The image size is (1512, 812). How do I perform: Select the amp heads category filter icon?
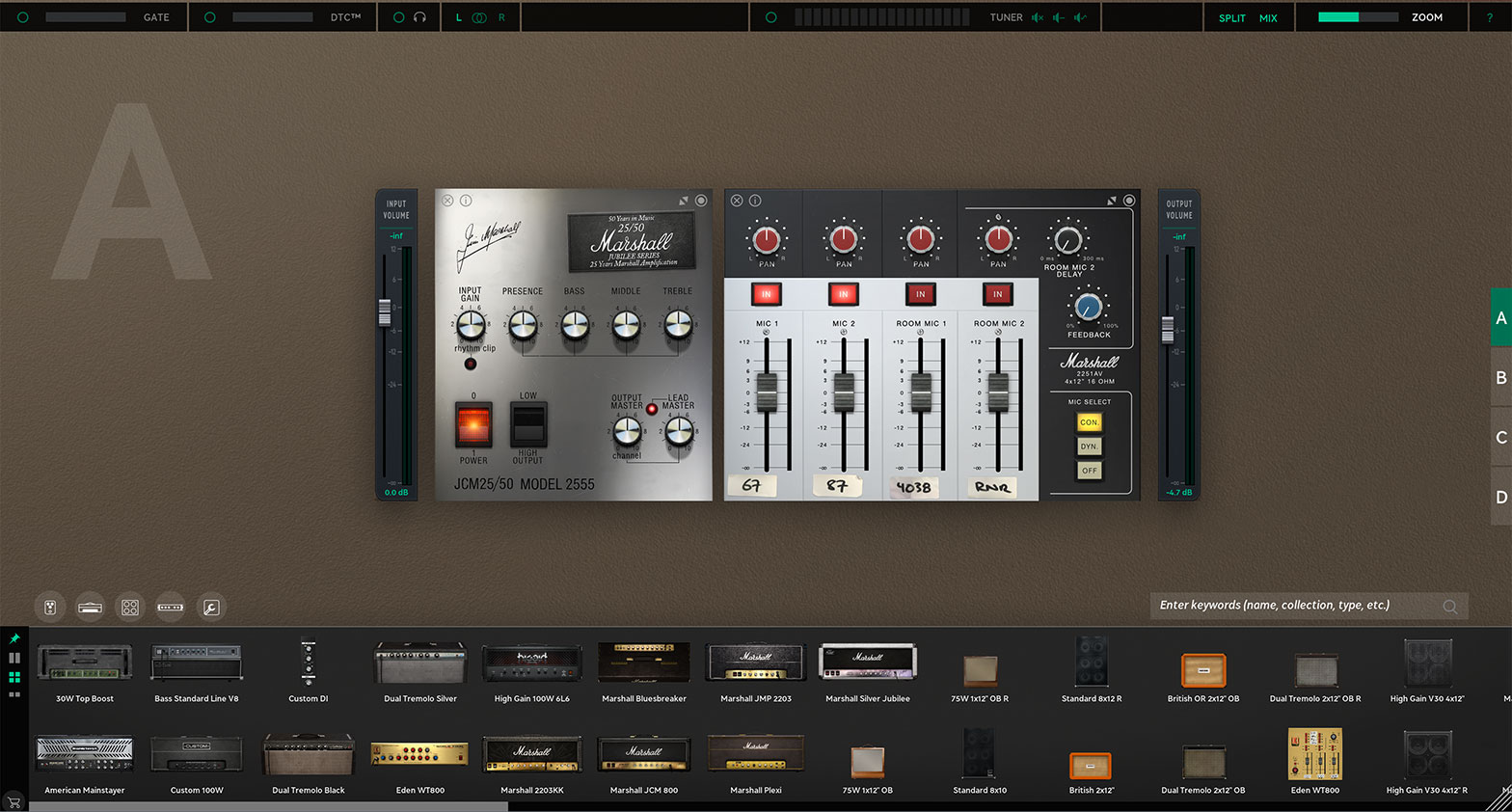click(90, 607)
